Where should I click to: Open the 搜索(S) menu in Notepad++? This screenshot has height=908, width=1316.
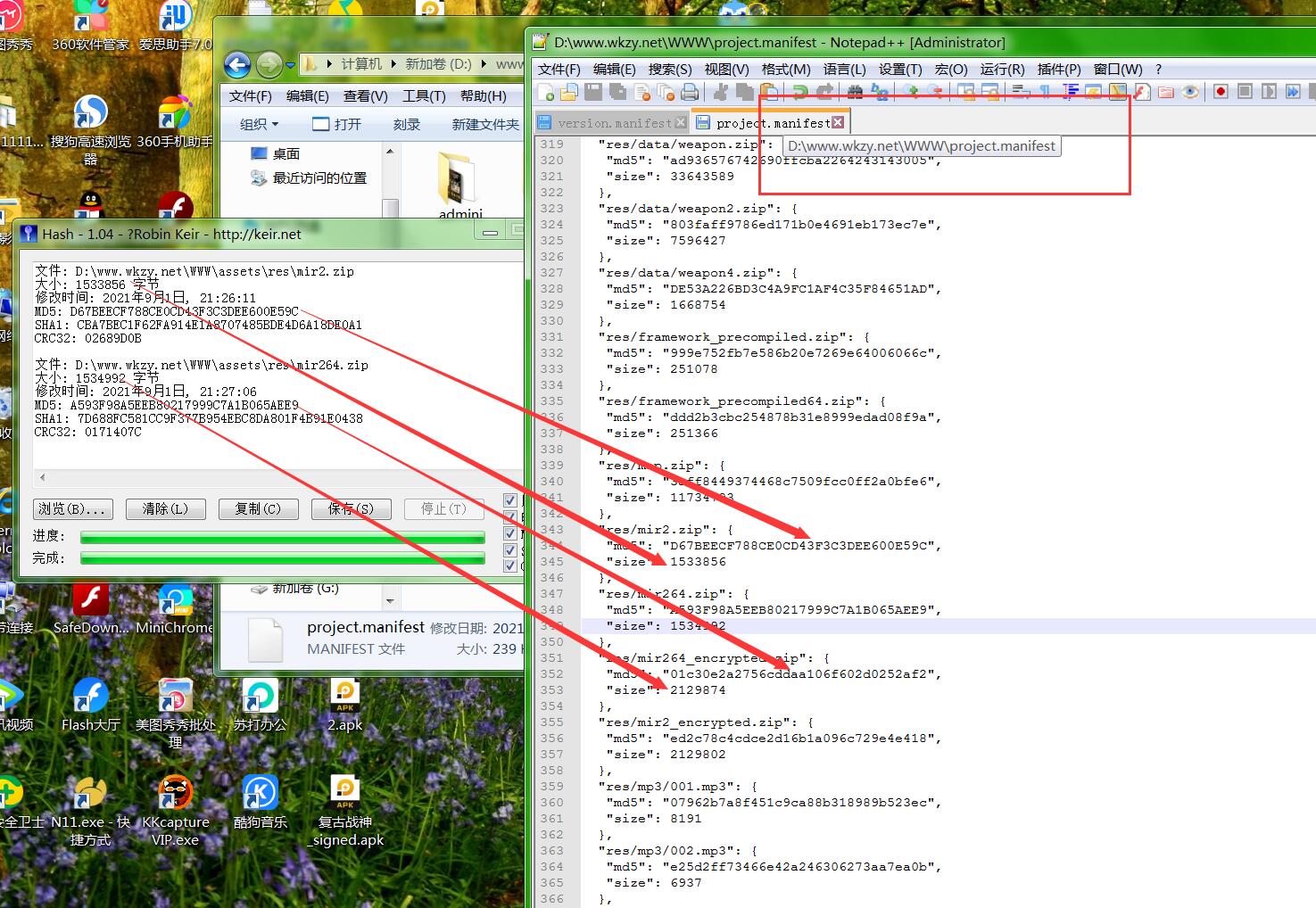point(669,69)
